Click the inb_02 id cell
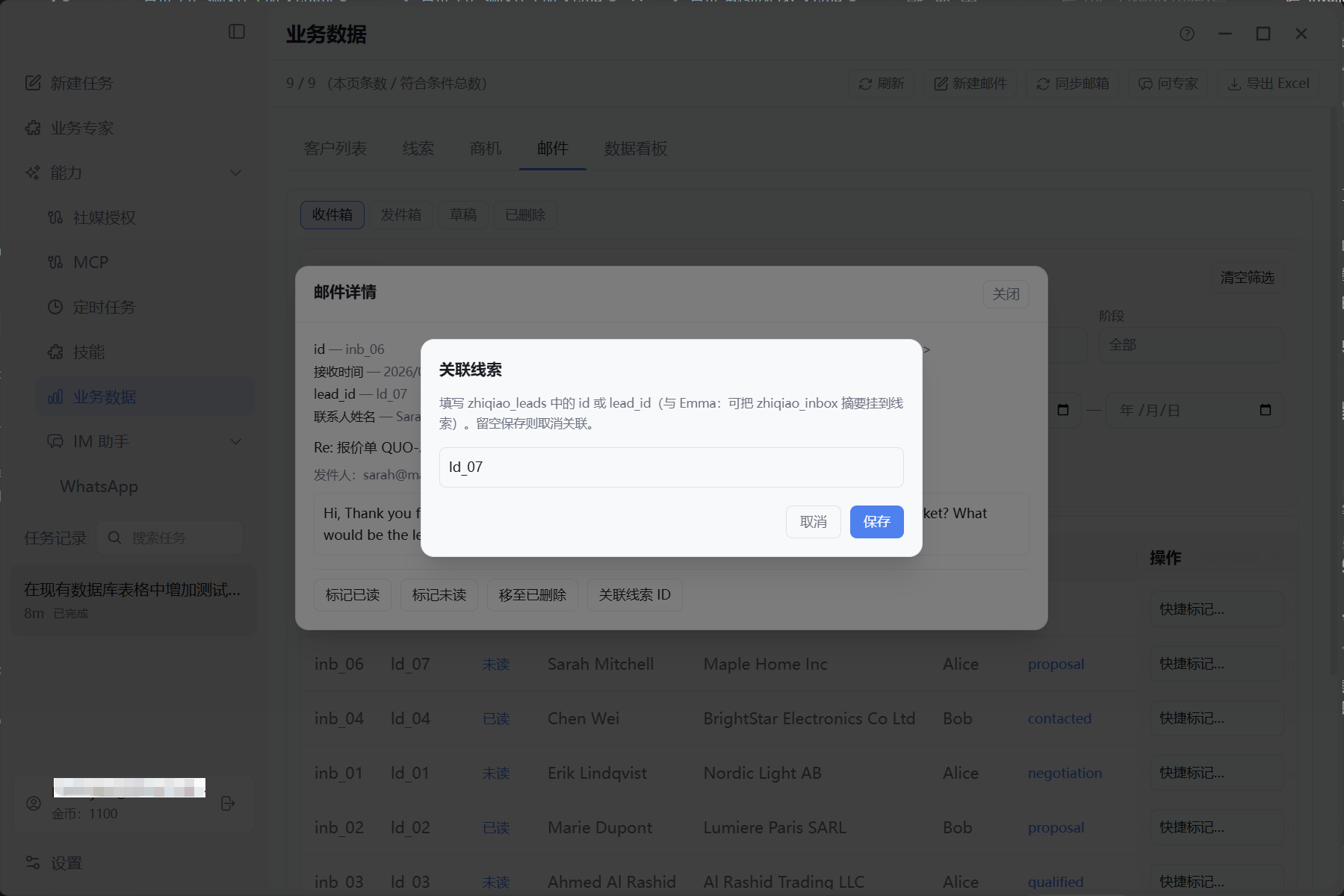Viewport: 1344px width, 896px height. tap(339, 827)
